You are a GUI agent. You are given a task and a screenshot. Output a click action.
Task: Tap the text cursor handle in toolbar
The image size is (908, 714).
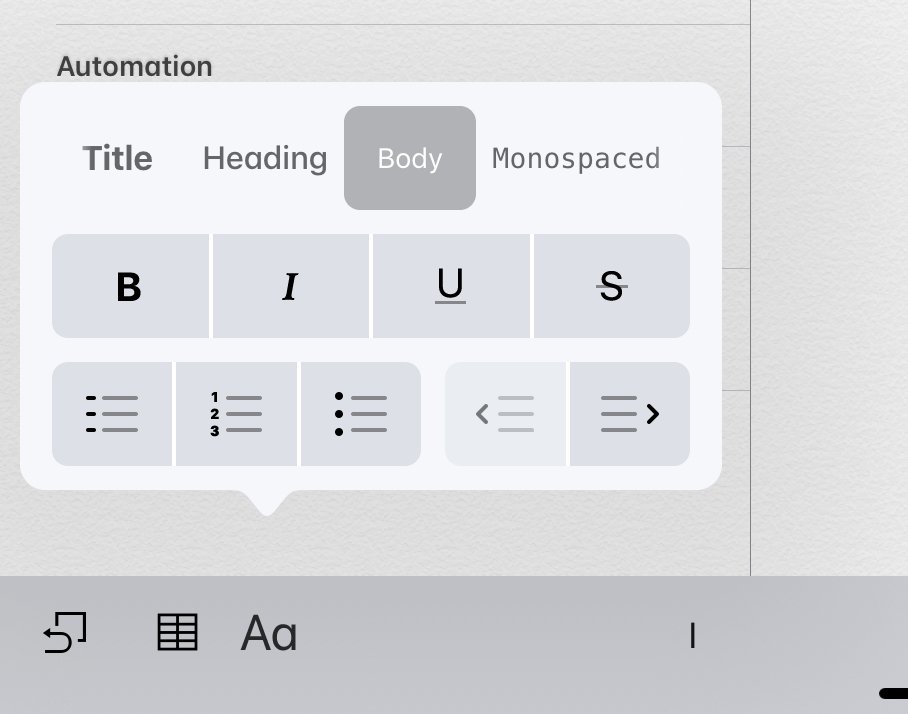tap(693, 635)
